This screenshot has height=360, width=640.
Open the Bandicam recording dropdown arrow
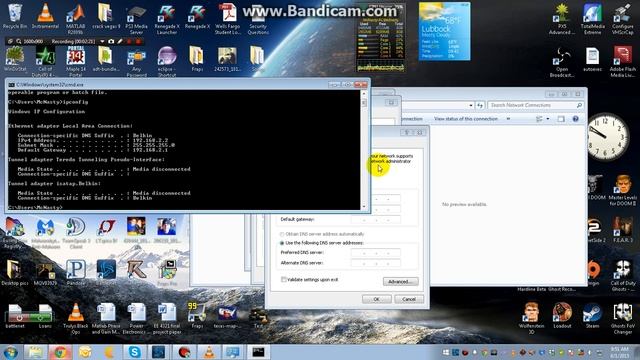pos(102,41)
